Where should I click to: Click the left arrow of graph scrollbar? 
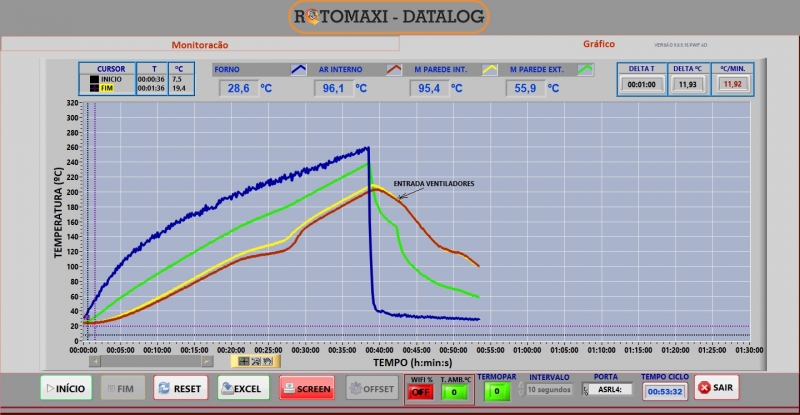(x=95, y=361)
